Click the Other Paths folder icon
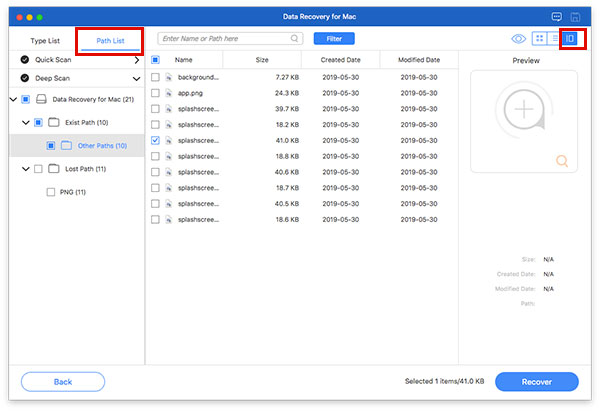 [66, 145]
